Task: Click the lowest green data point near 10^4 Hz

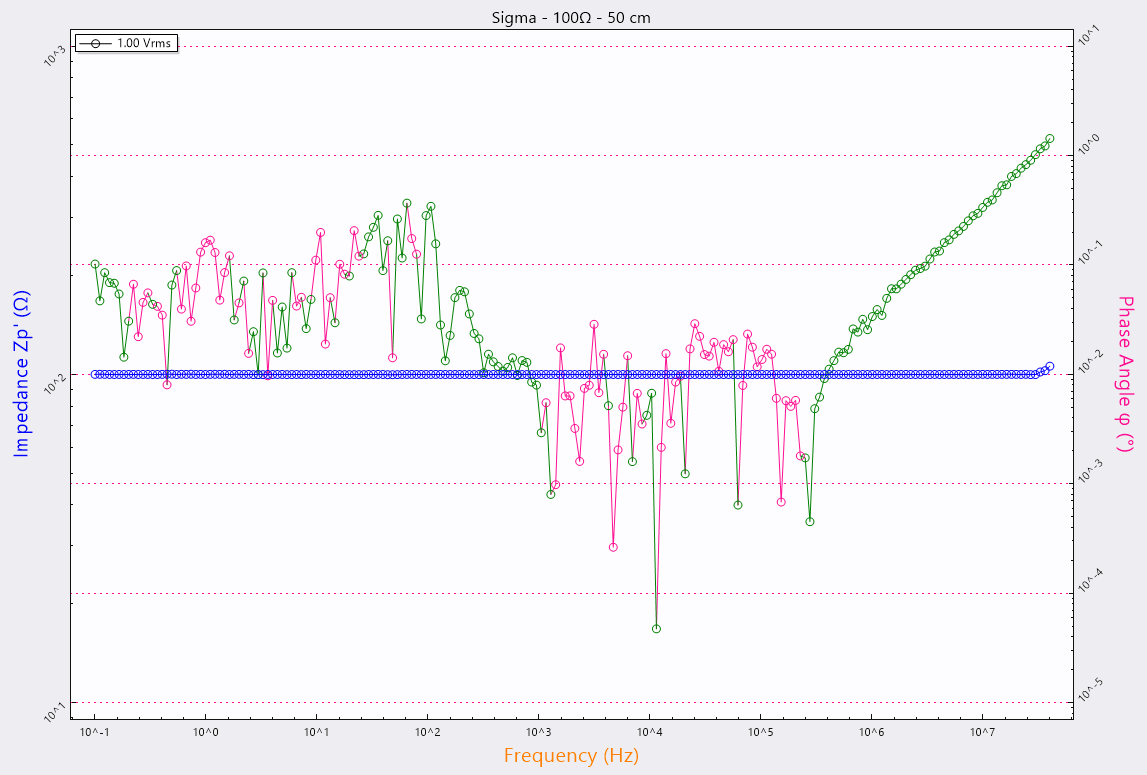Action: [656, 629]
